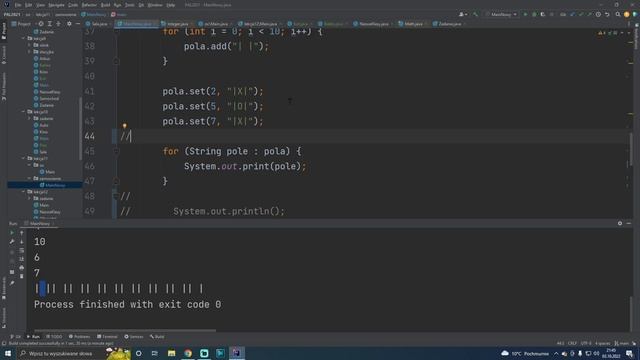Click the print icon in Run console toolbar
Screen dimensions: 640x360
click(22, 268)
